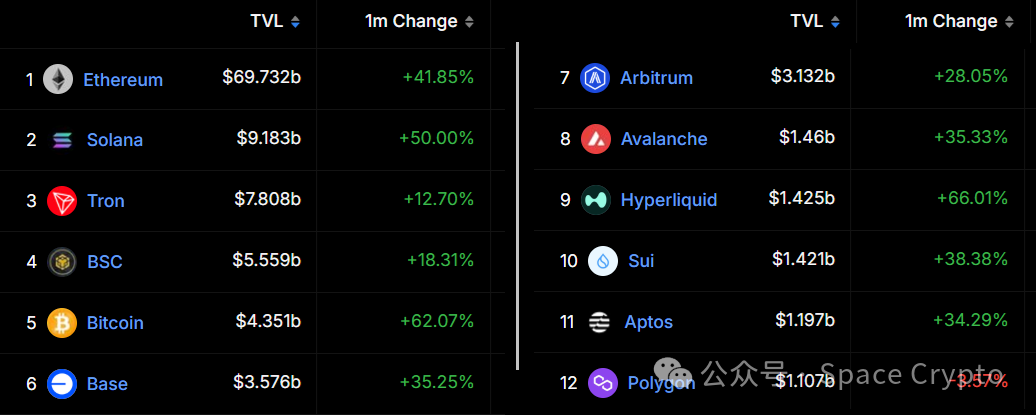This screenshot has width=1036, height=415.
Task: Click the BSC chain logo icon
Action: tap(62, 262)
